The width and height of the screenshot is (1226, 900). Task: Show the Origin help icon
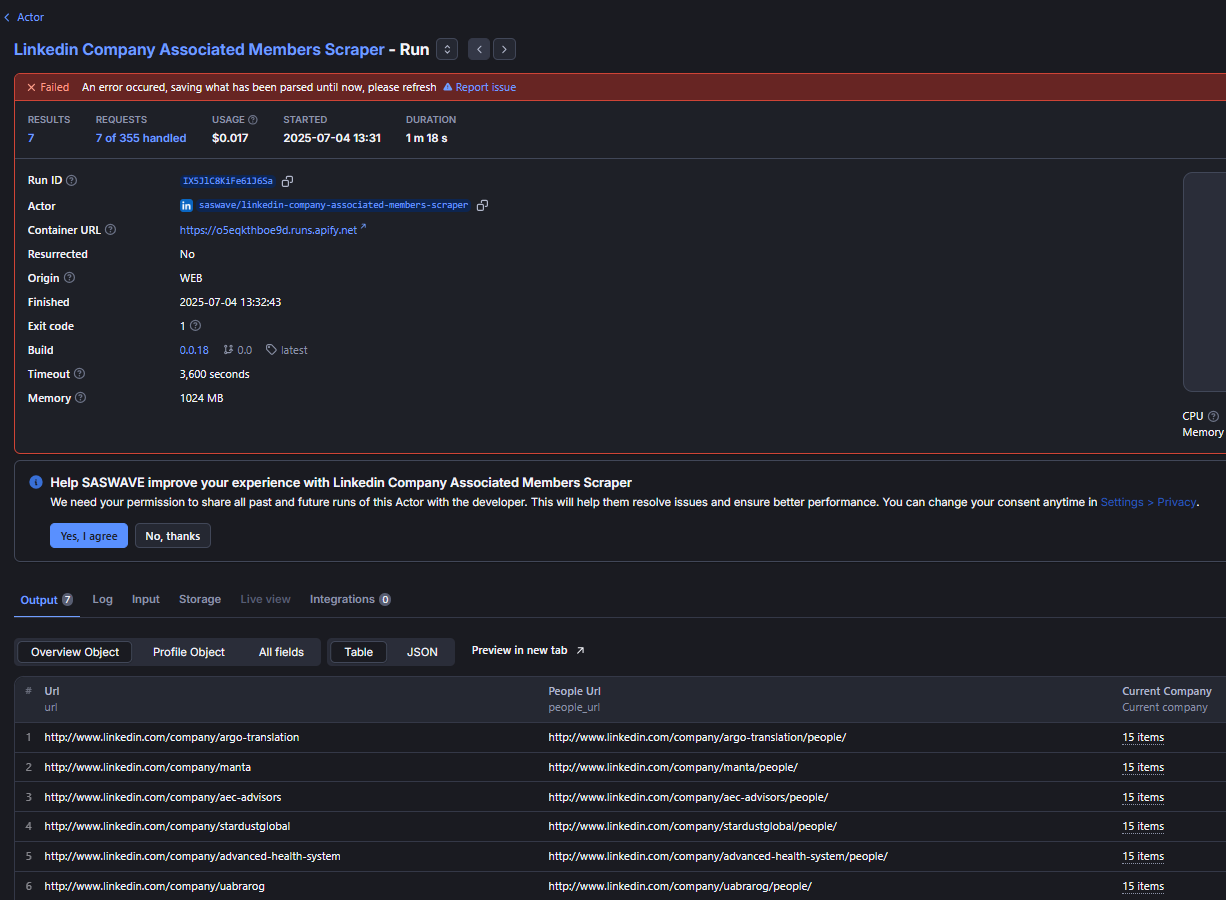tap(69, 278)
